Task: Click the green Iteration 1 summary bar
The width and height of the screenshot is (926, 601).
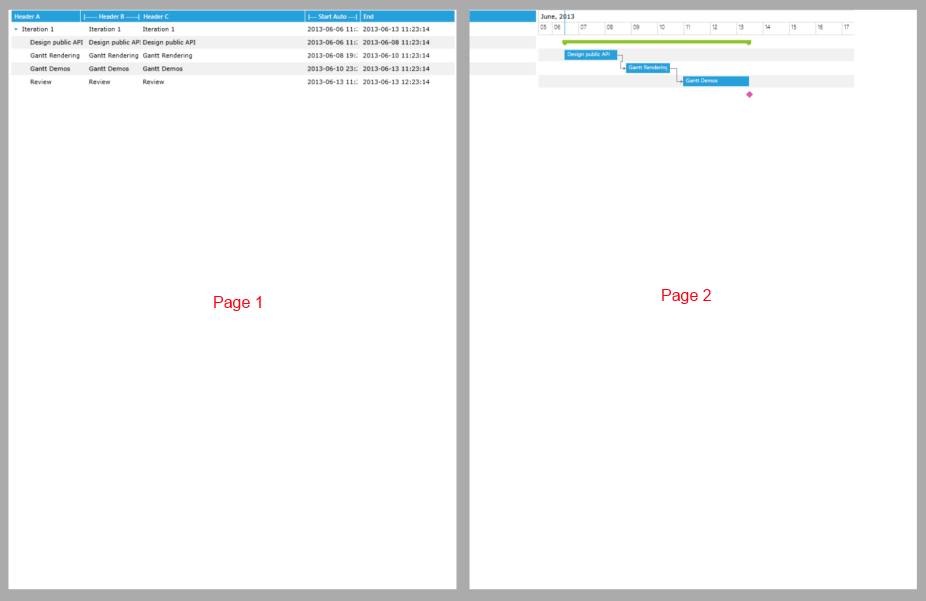Action: [x=655, y=42]
